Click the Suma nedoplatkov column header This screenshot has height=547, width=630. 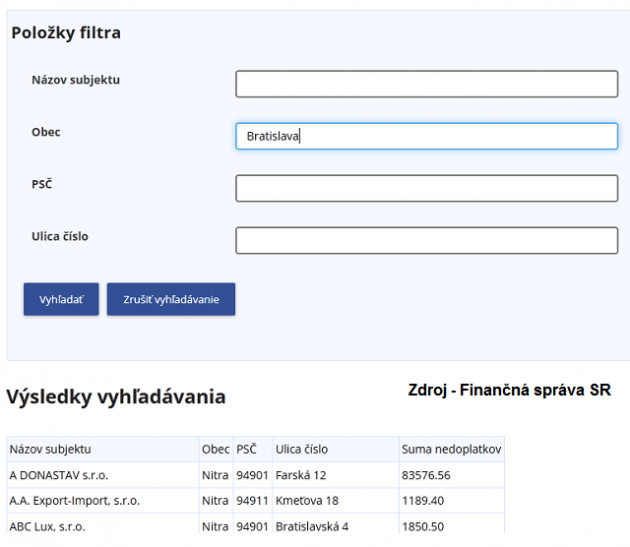click(x=452, y=449)
